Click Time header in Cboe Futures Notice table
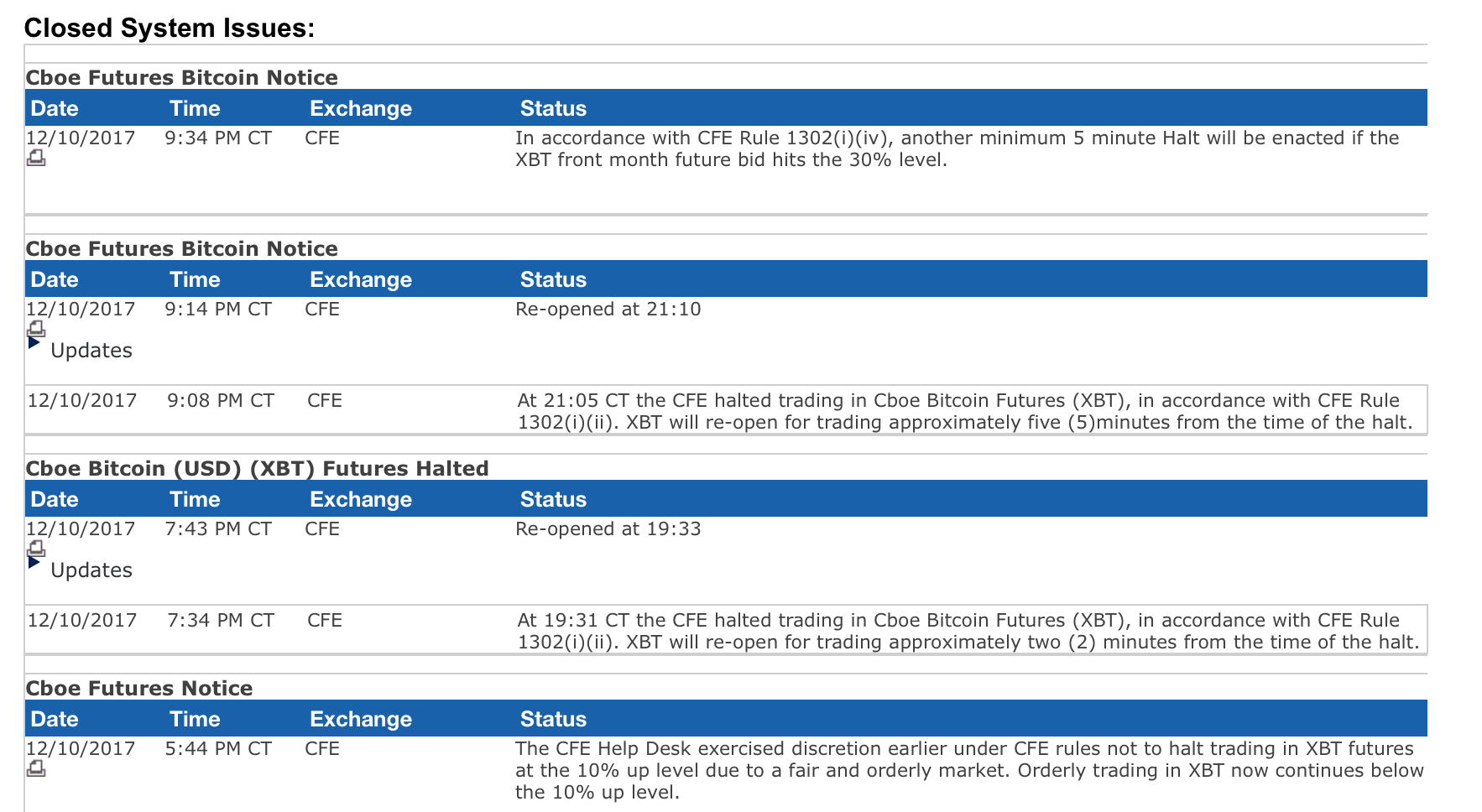The width and height of the screenshot is (1482, 812). (x=195, y=719)
